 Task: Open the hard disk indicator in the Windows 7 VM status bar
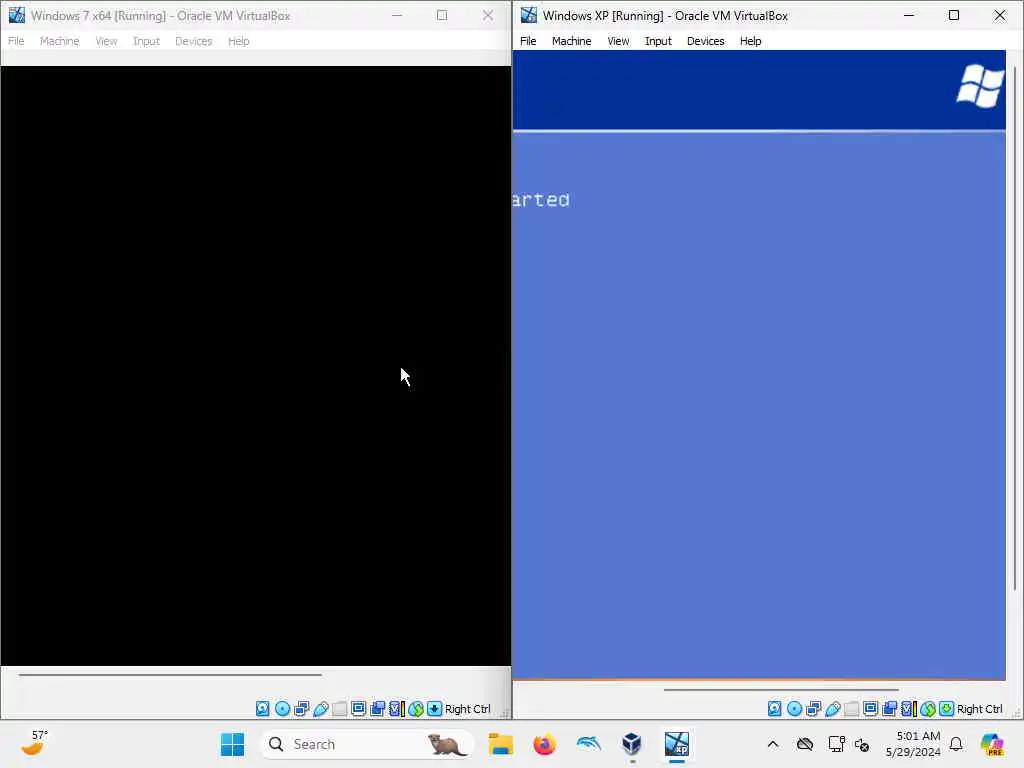(x=263, y=709)
